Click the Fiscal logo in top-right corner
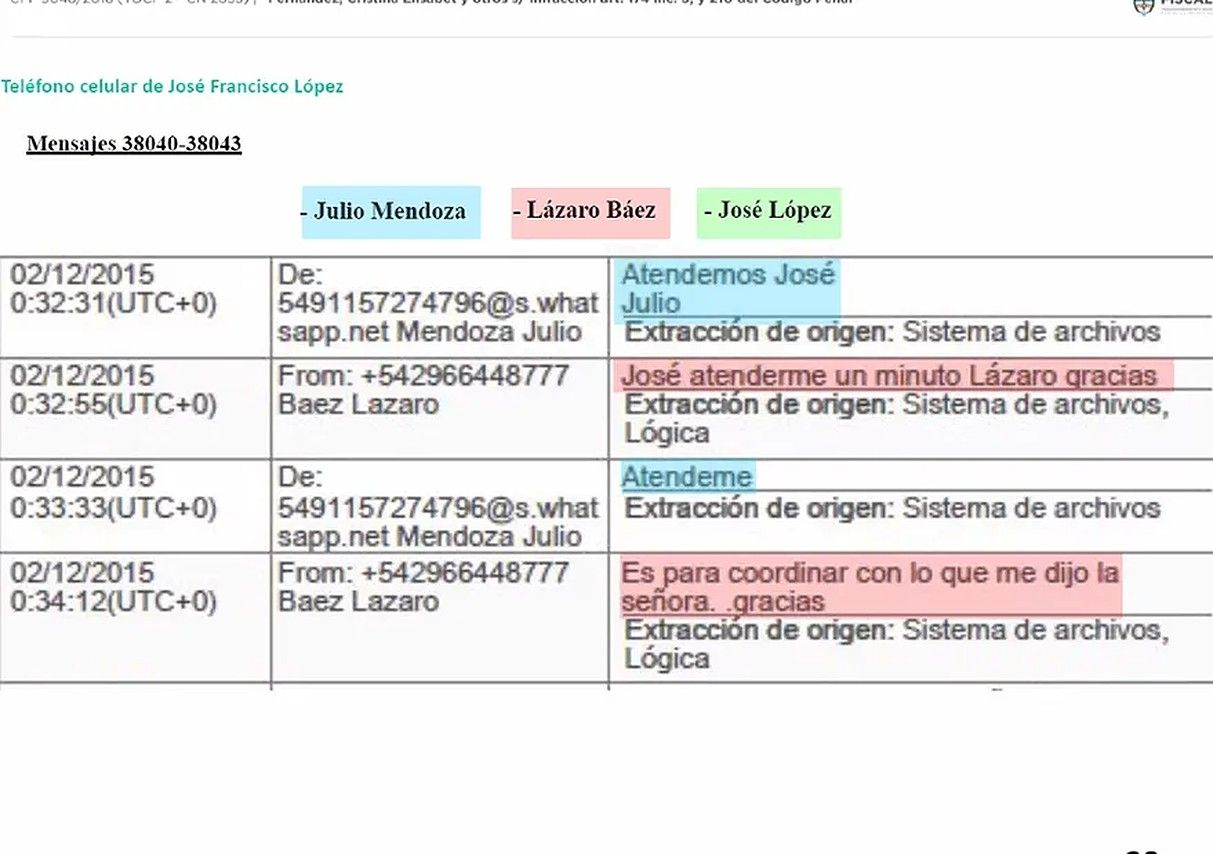 click(x=1172, y=6)
